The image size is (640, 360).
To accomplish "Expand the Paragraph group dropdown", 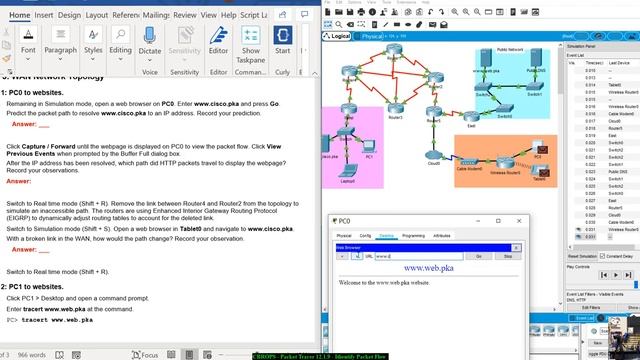I will click(60, 60).
